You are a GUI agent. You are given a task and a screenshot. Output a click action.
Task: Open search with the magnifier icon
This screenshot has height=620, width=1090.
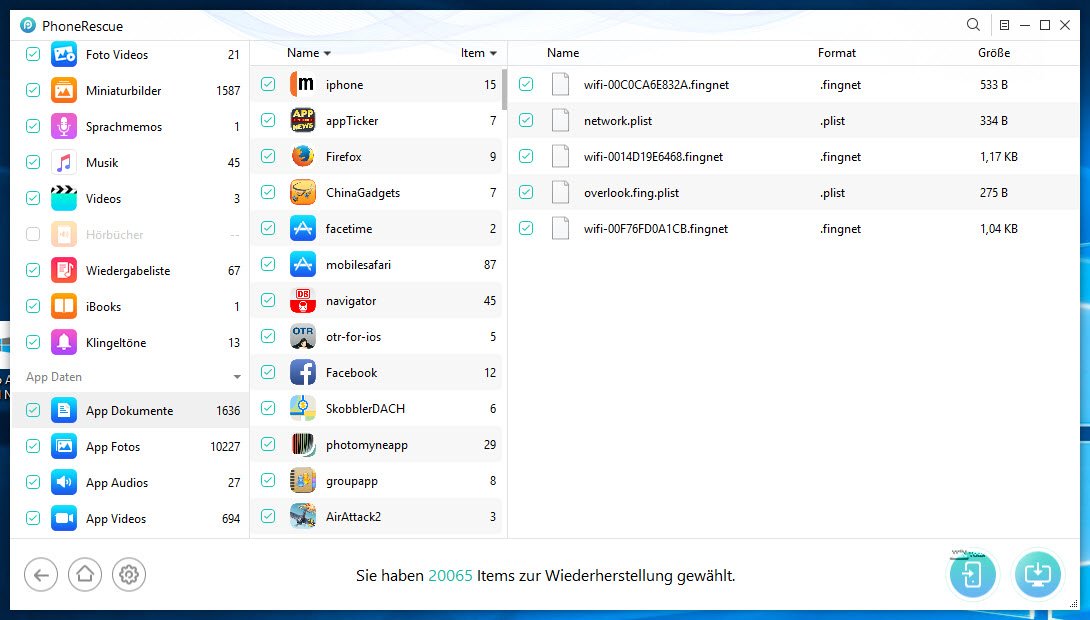click(x=973, y=25)
